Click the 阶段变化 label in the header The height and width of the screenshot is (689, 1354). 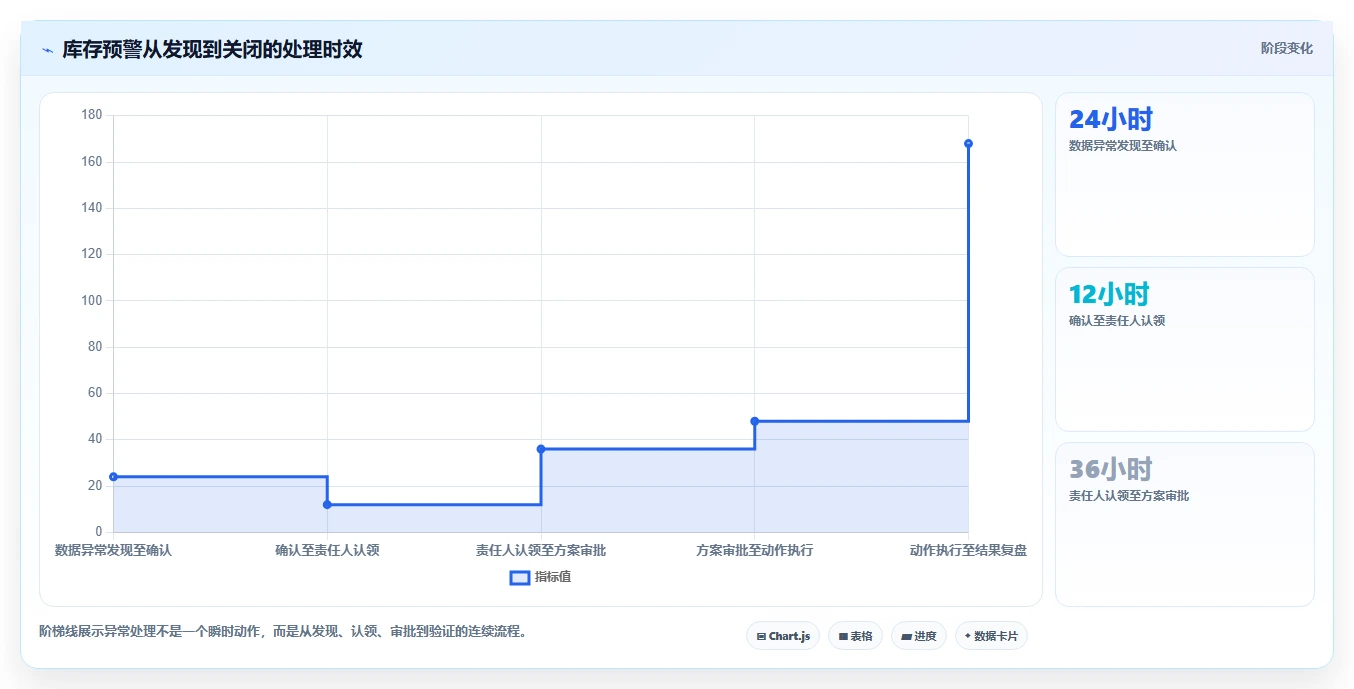[x=1286, y=48]
